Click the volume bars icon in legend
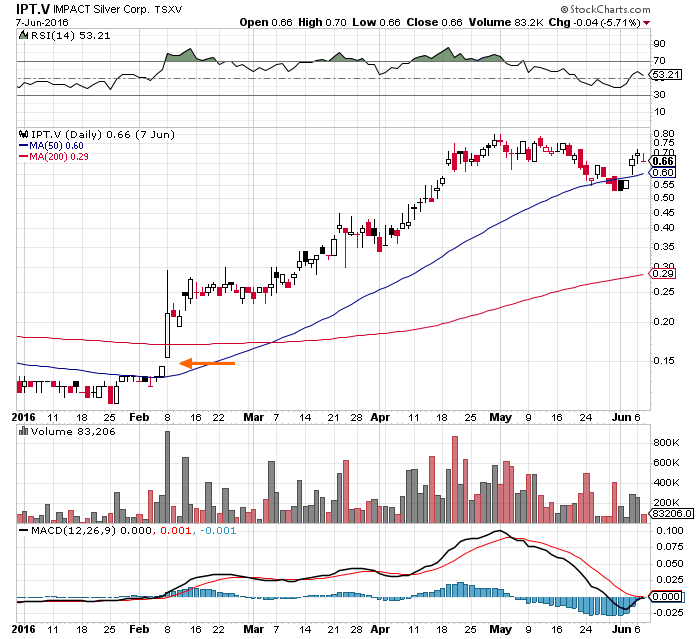This screenshot has height=639, width=700. pos(23,431)
